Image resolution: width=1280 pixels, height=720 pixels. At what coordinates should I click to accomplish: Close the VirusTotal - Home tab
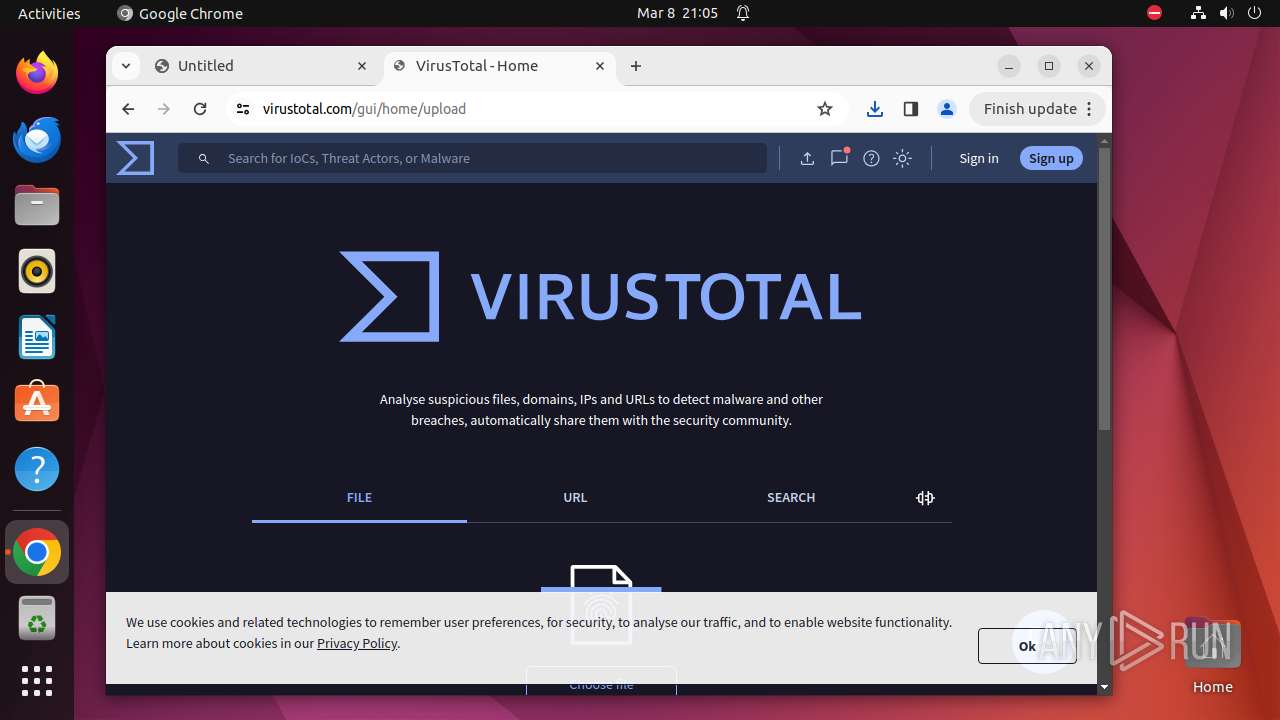600,66
